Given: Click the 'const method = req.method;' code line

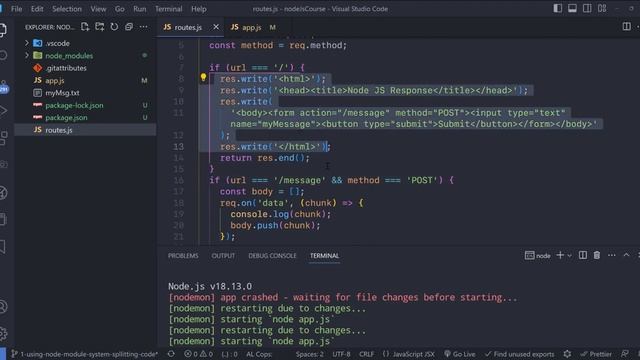Looking at the screenshot, I should pos(278,45).
